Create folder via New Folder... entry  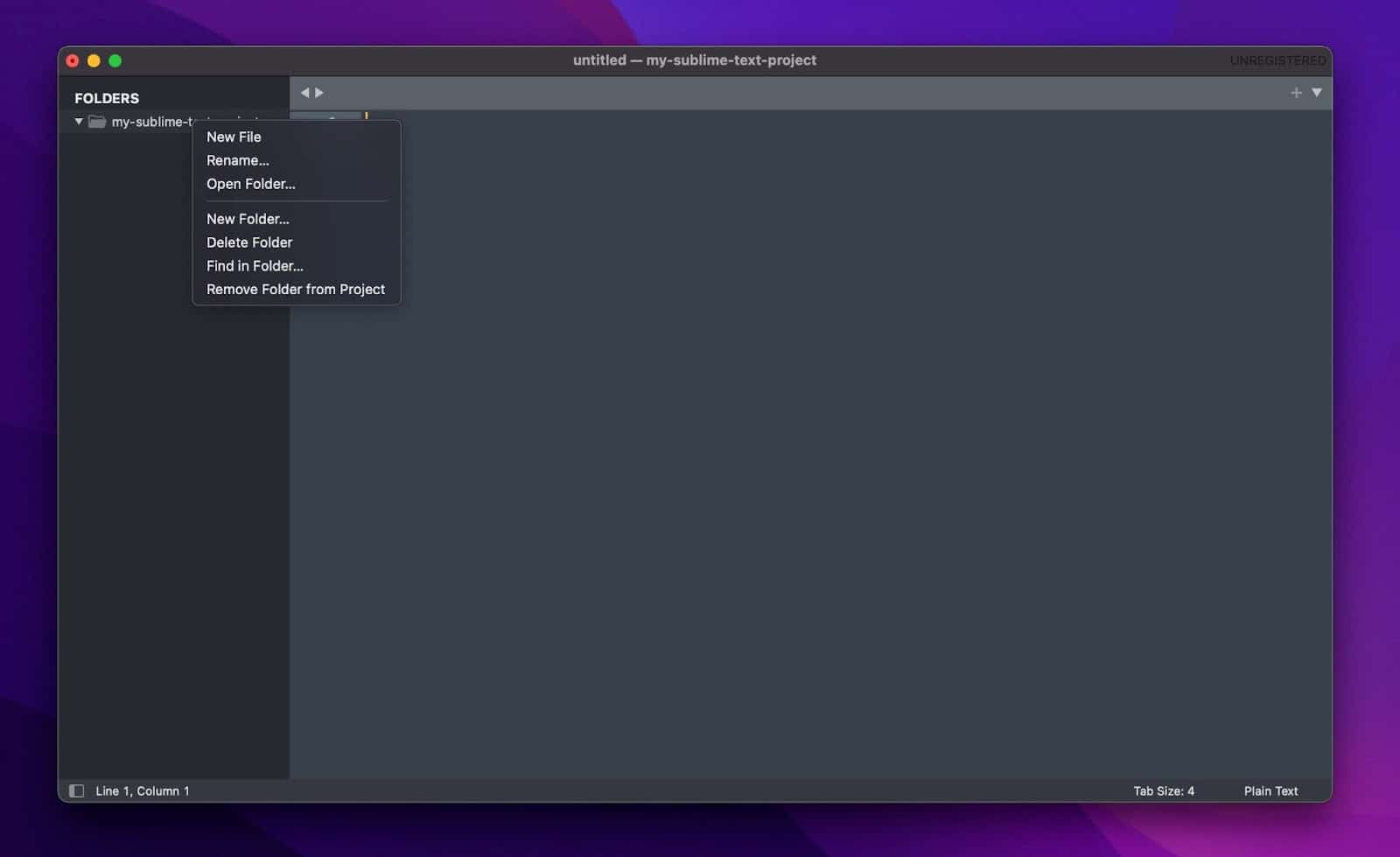(x=248, y=219)
